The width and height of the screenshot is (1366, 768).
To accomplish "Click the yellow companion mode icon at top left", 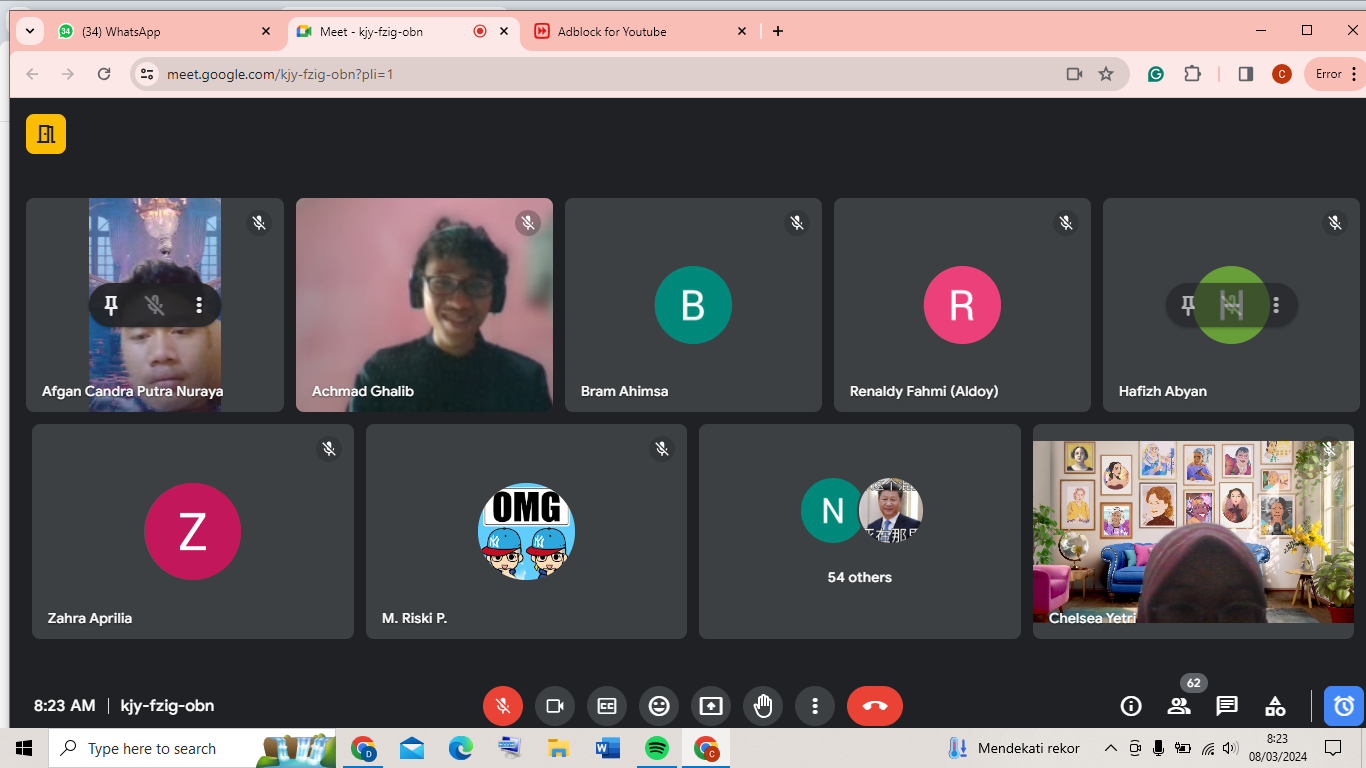I will [x=46, y=134].
